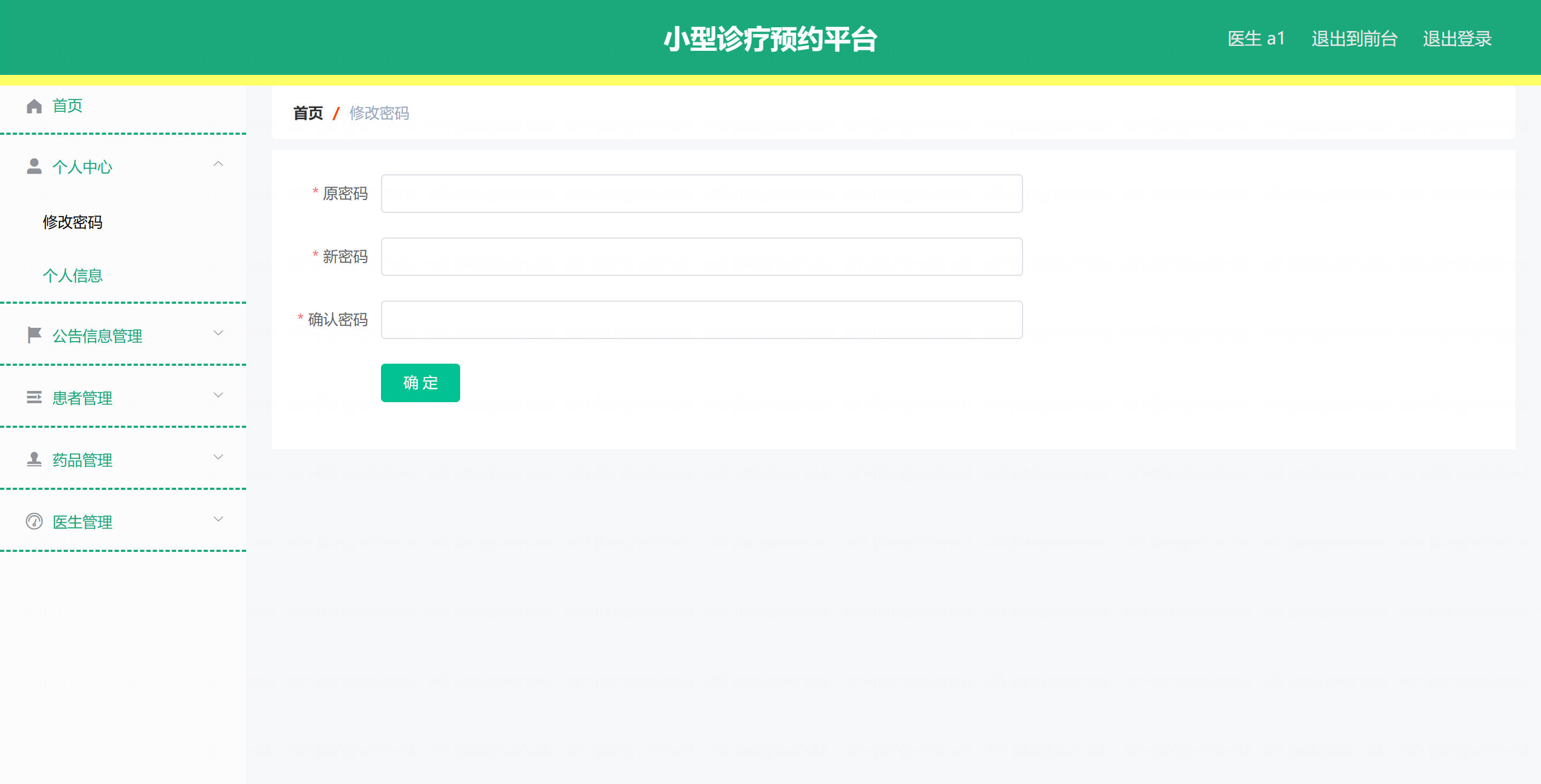
Task: Open the 公告信息管理 menu label
Action: coord(97,336)
